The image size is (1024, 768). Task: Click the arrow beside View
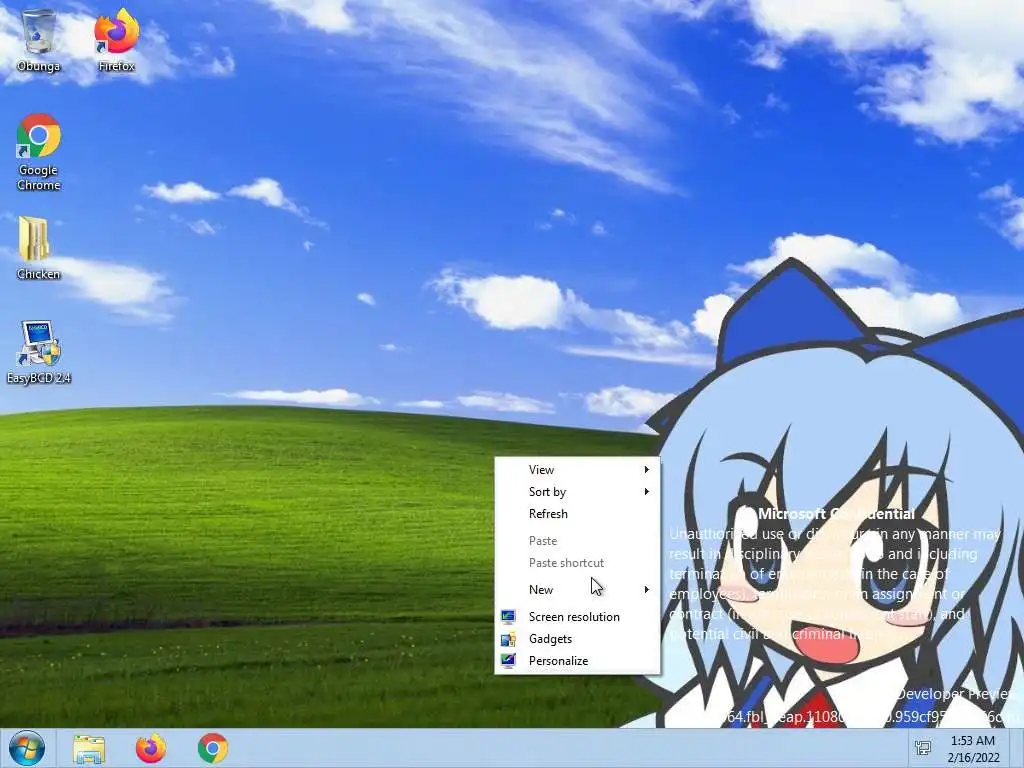pos(647,470)
